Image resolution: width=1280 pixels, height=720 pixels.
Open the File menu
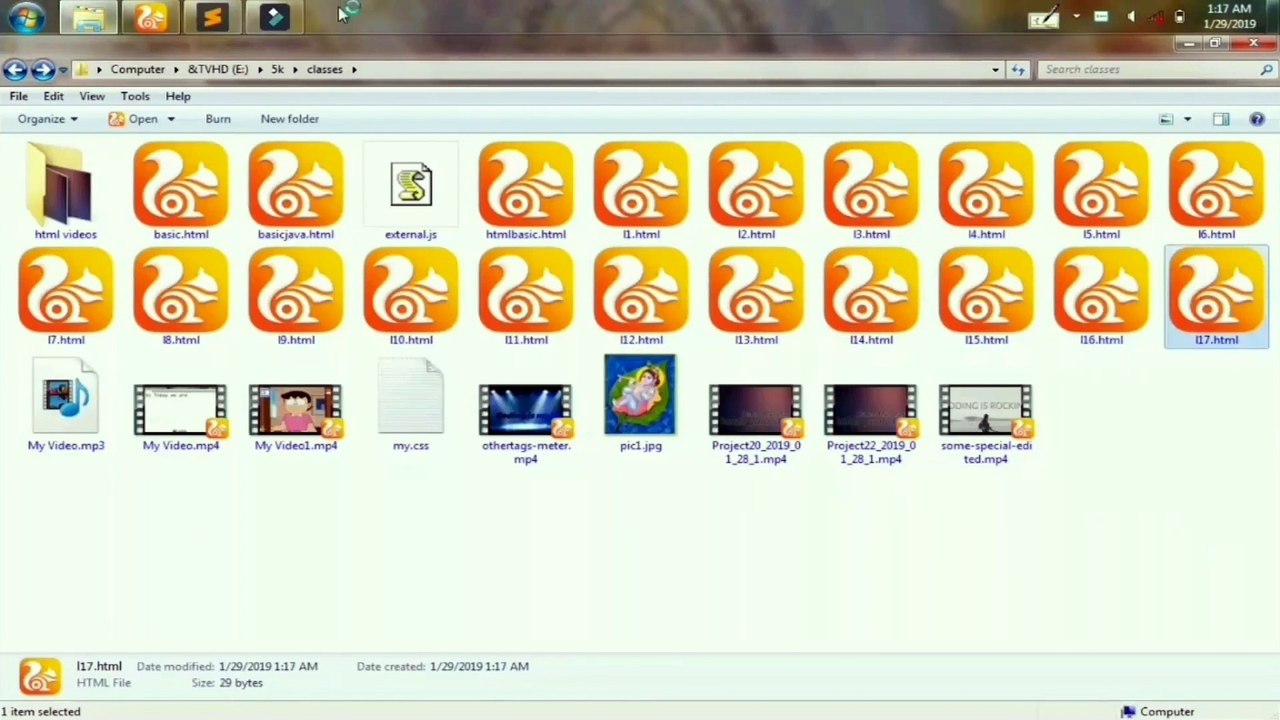point(19,96)
